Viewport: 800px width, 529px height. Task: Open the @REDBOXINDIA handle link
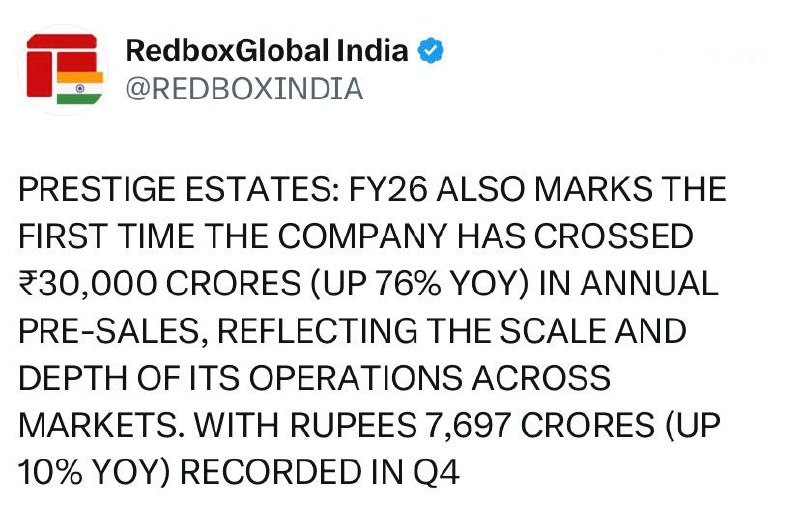click(x=244, y=89)
